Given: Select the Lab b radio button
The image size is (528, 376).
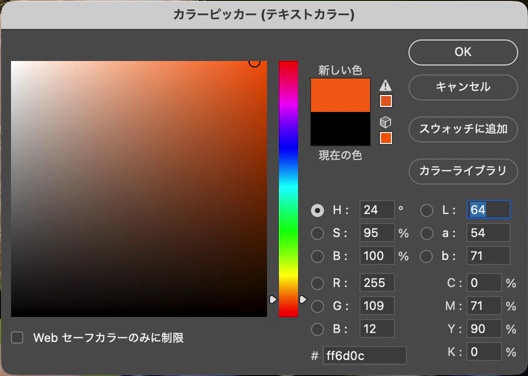Looking at the screenshot, I should click(427, 256).
